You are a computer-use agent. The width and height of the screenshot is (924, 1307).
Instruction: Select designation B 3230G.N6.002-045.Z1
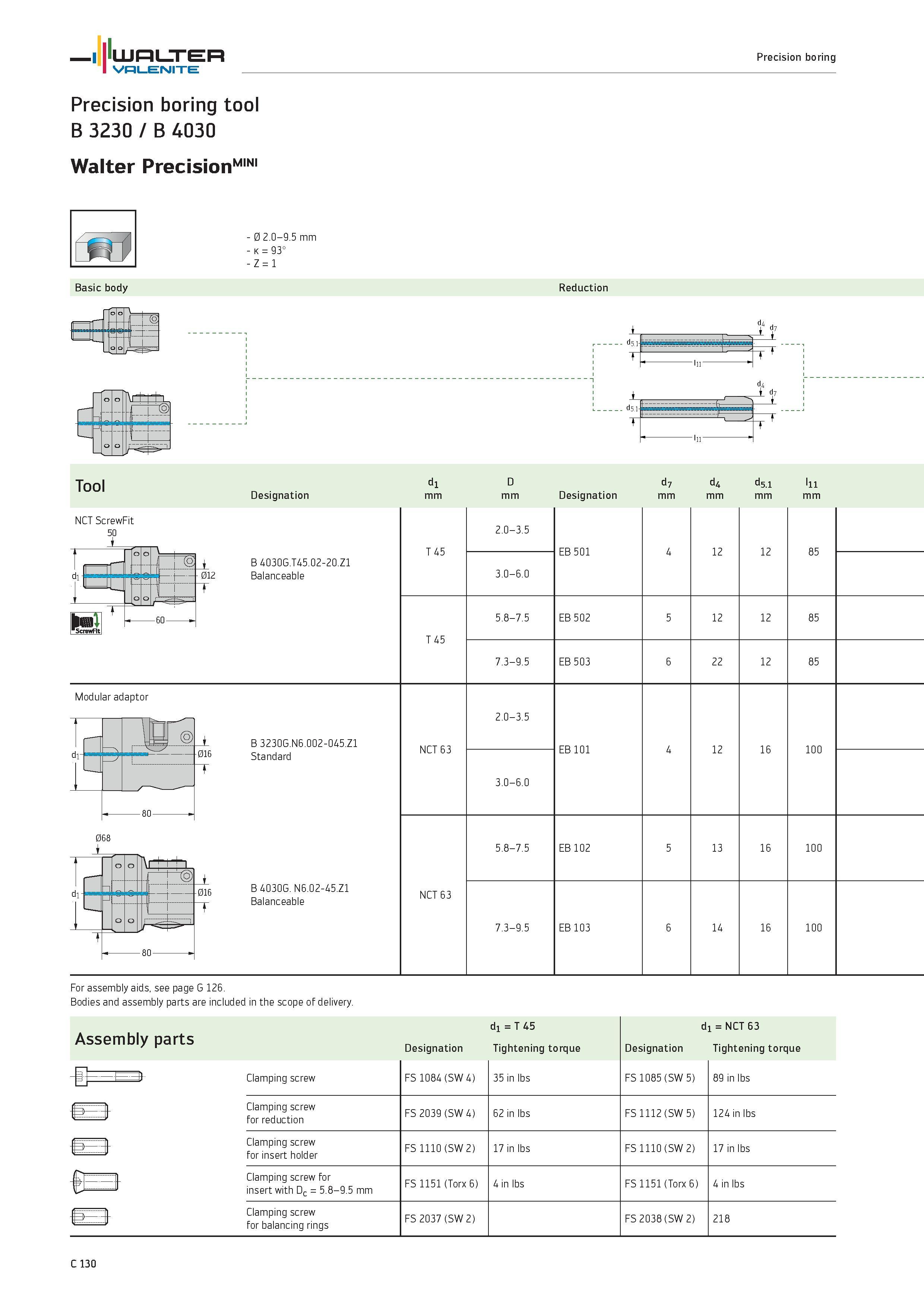304,743
